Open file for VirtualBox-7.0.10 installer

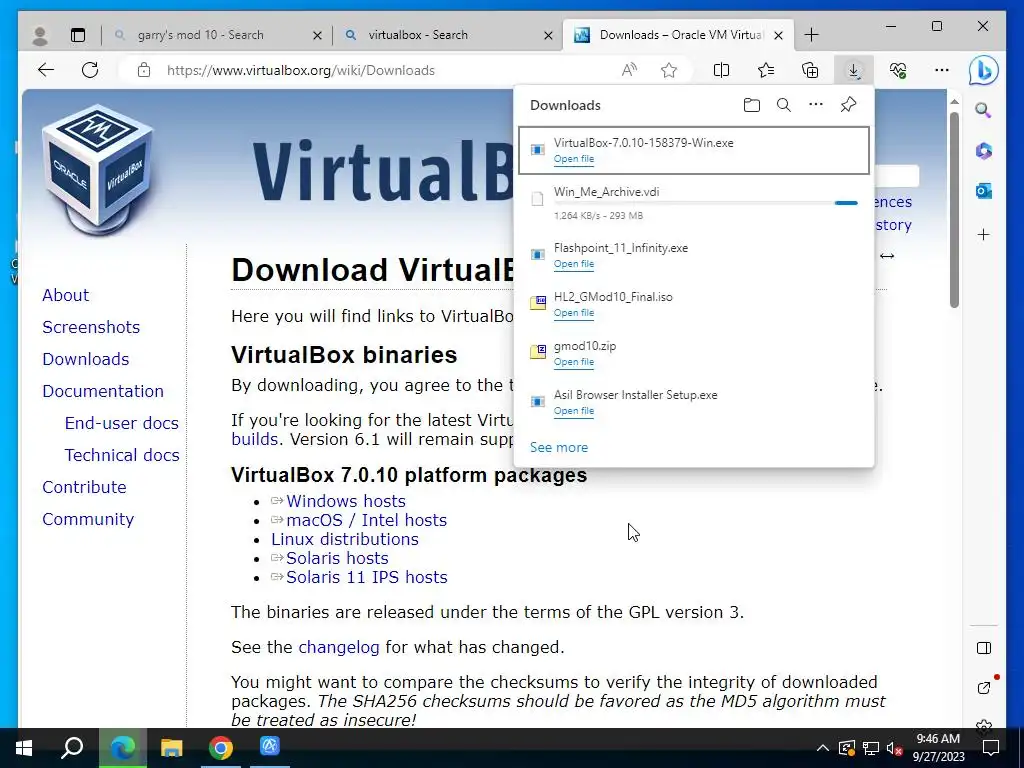click(x=574, y=159)
